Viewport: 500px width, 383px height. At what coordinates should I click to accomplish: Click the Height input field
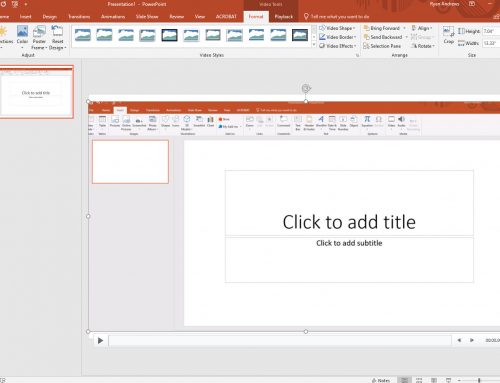coord(491,31)
